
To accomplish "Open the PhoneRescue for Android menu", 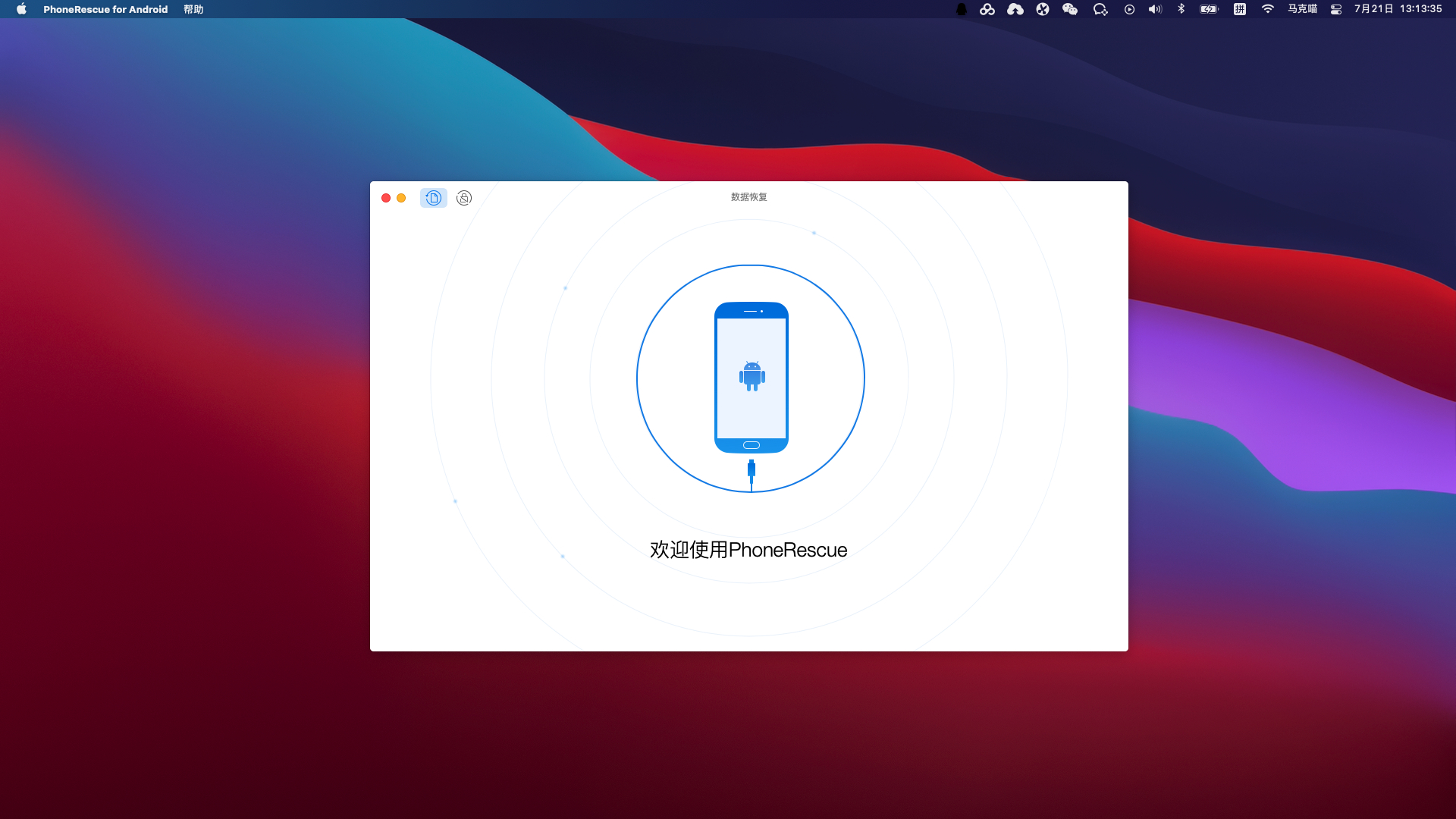I will tap(105, 9).
